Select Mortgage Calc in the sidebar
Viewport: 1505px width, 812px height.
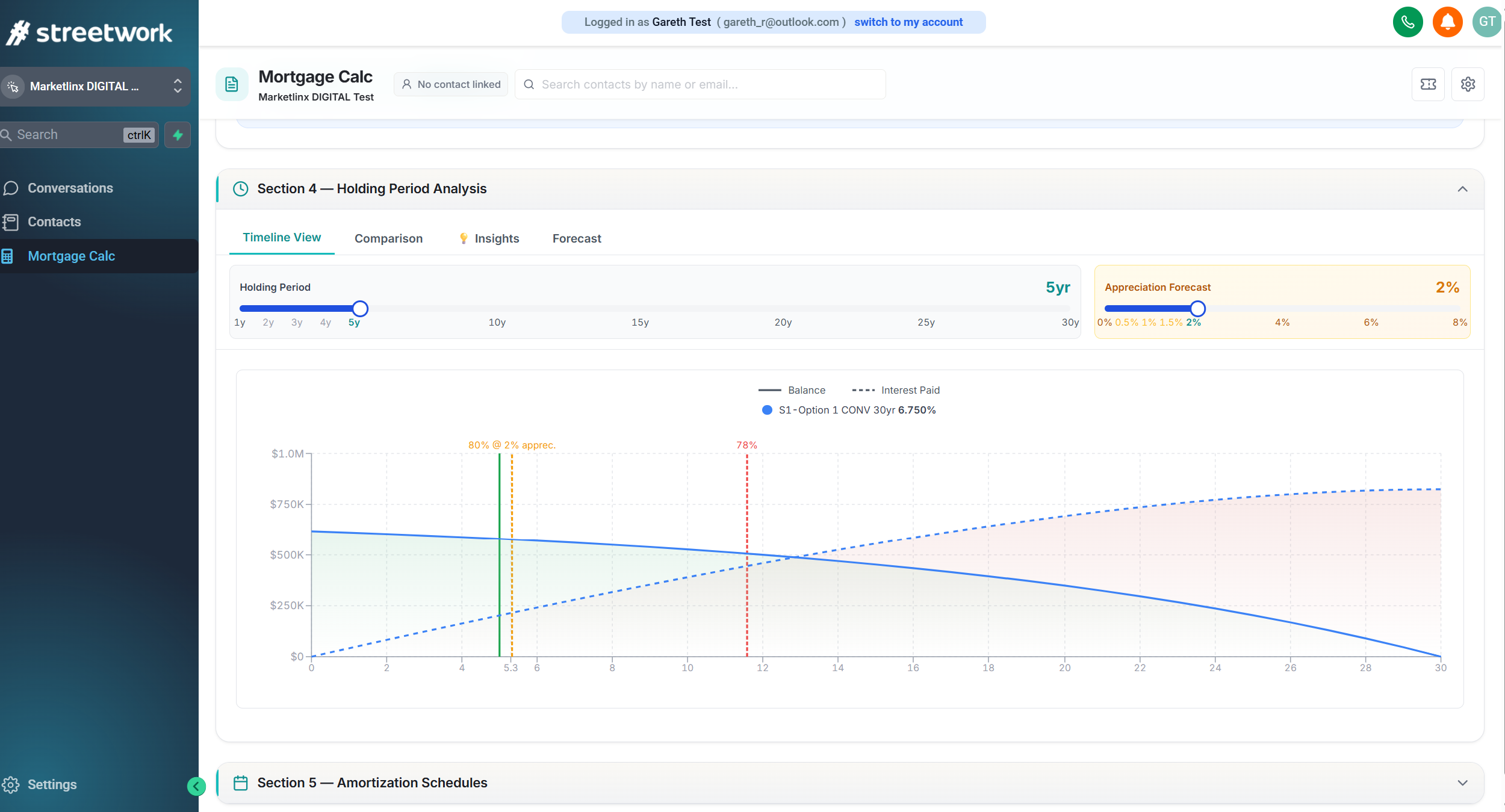pyautogui.click(x=99, y=256)
